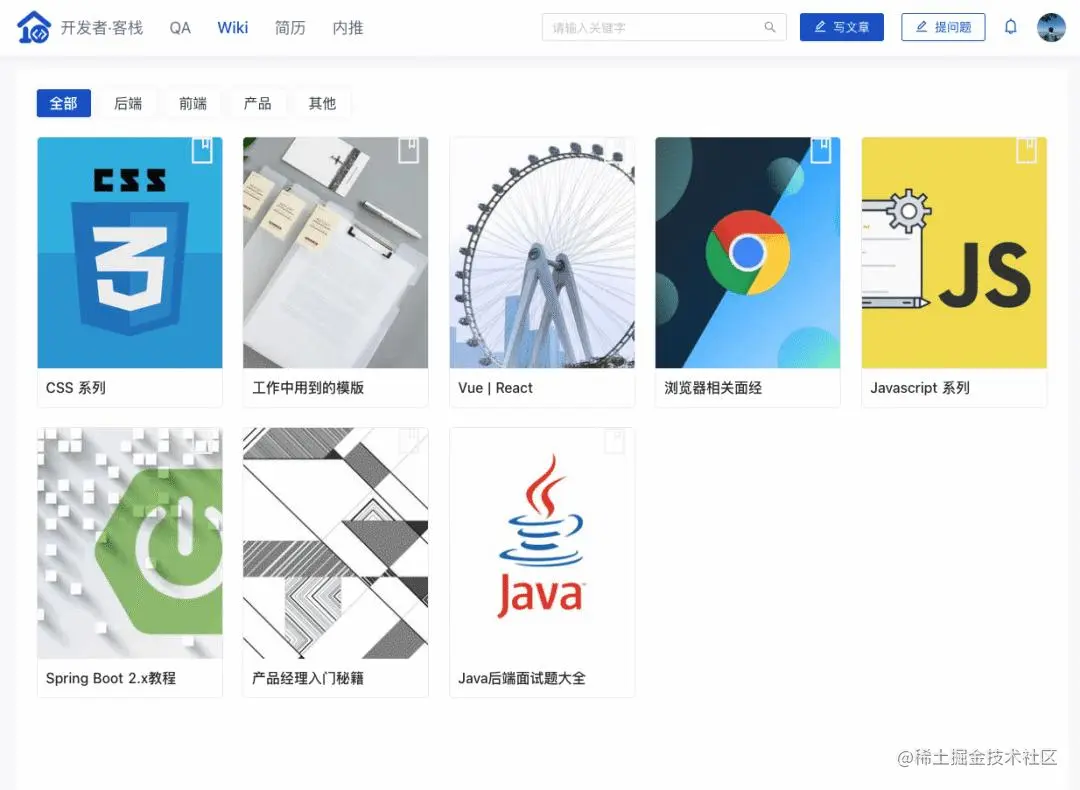Filter by the 前端 category tab
This screenshot has height=790, width=1080.
[x=193, y=103]
